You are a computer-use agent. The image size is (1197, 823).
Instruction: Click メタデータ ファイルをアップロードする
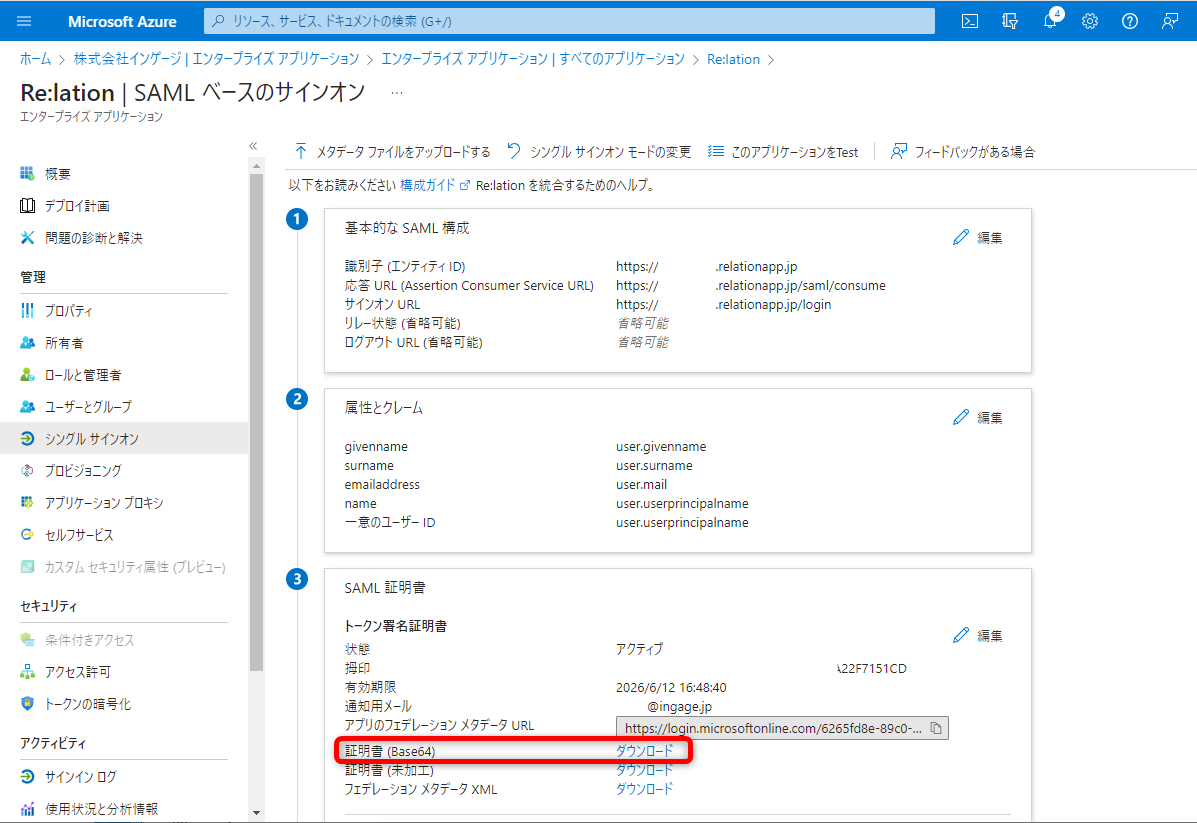coord(392,152)
